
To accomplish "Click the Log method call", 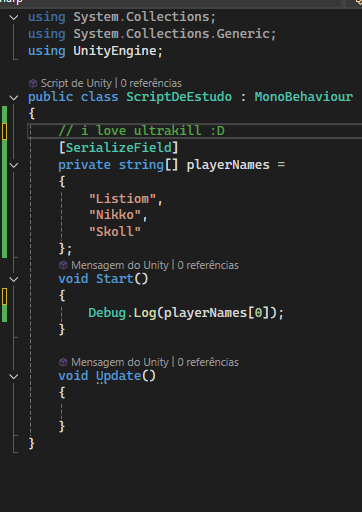I will click(145, 313).
